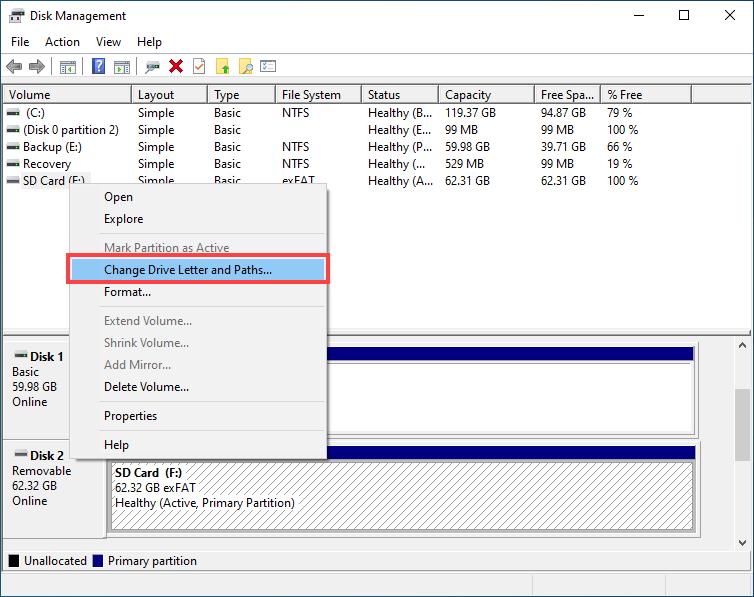The height and width of the screenshot is (597, 754).
Task: Sort by File System column header
Action: point(311,95)
